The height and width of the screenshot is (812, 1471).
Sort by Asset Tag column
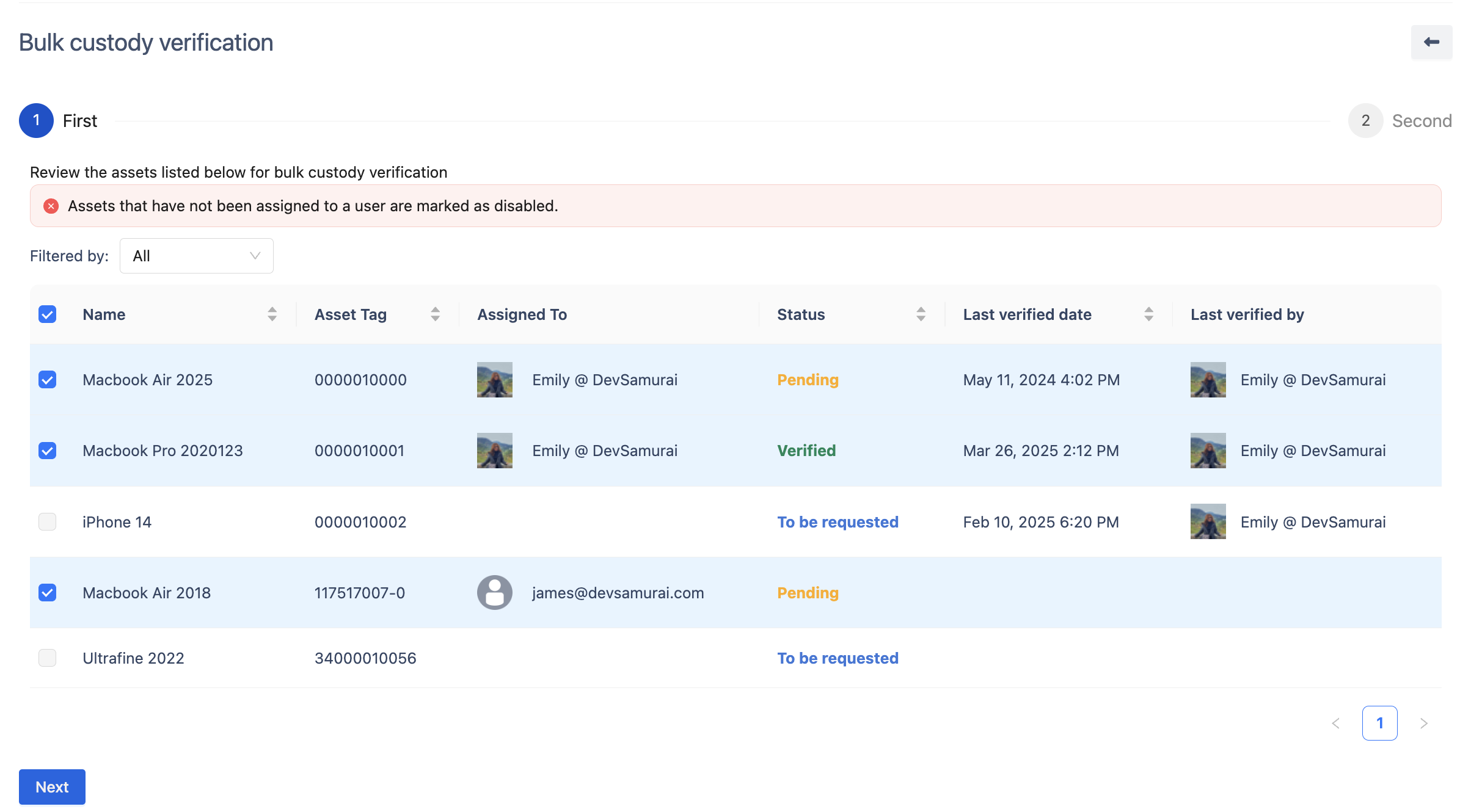435,314
